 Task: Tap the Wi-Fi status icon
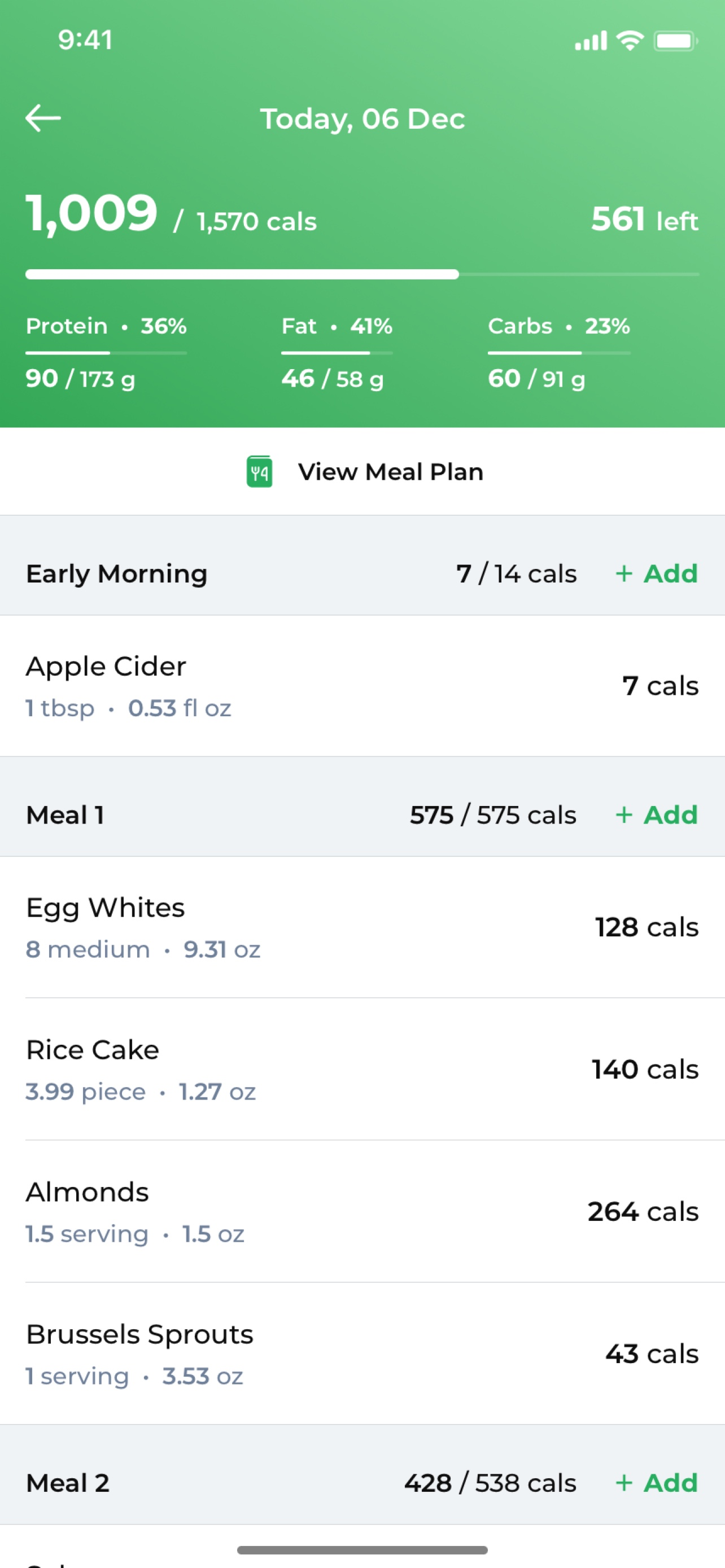click(630, 41)
